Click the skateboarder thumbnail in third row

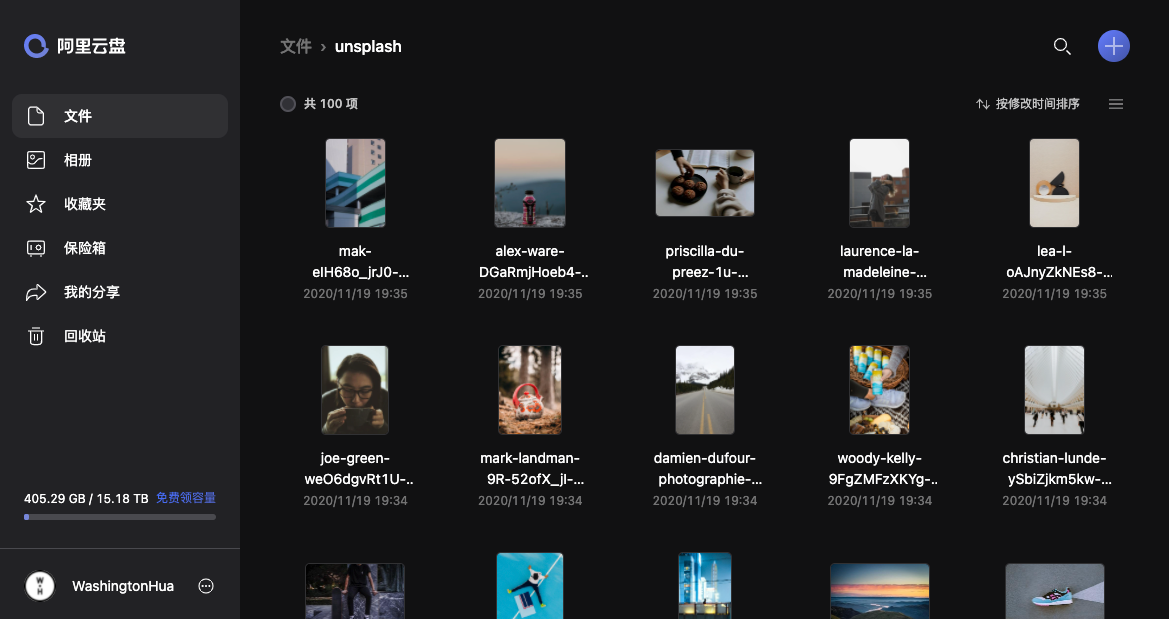pos(355,591)
